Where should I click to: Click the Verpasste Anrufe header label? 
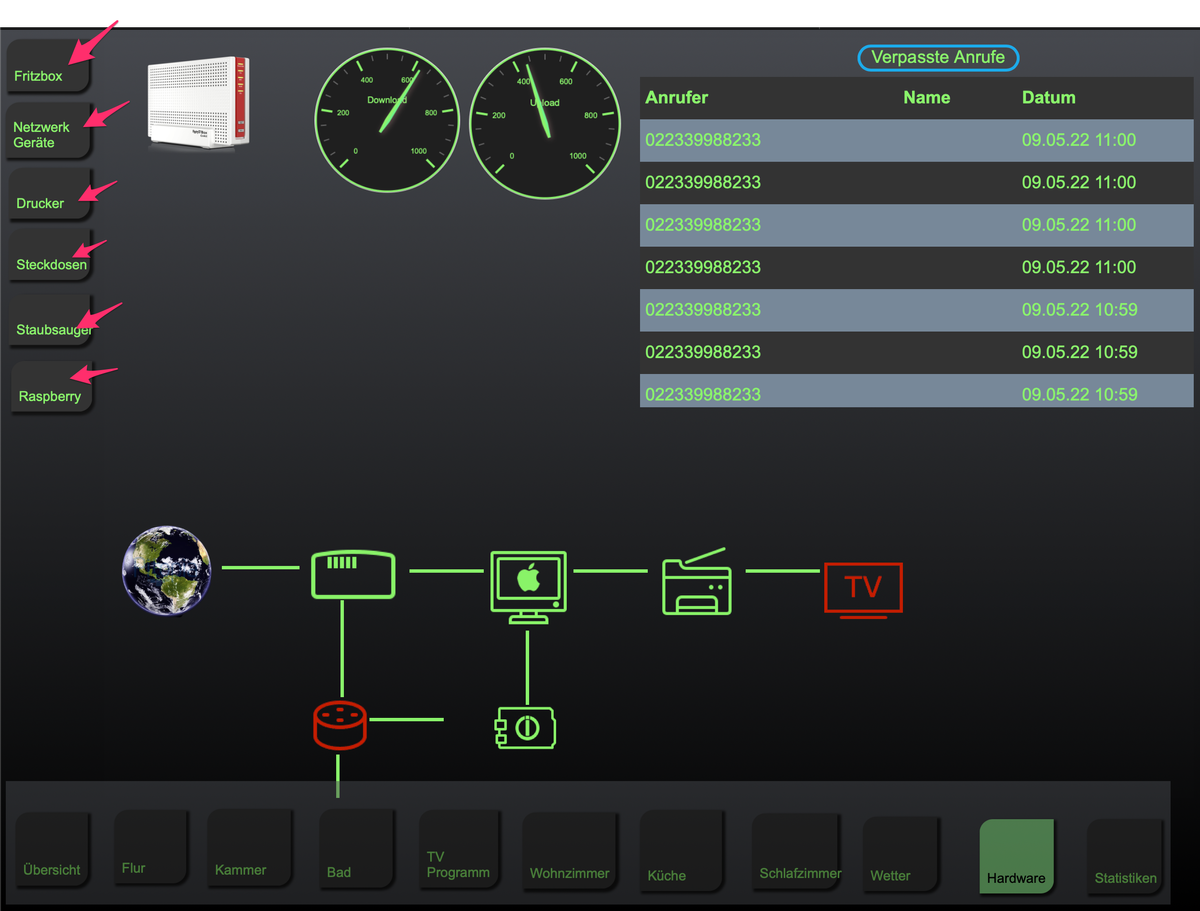click(938, 58)
